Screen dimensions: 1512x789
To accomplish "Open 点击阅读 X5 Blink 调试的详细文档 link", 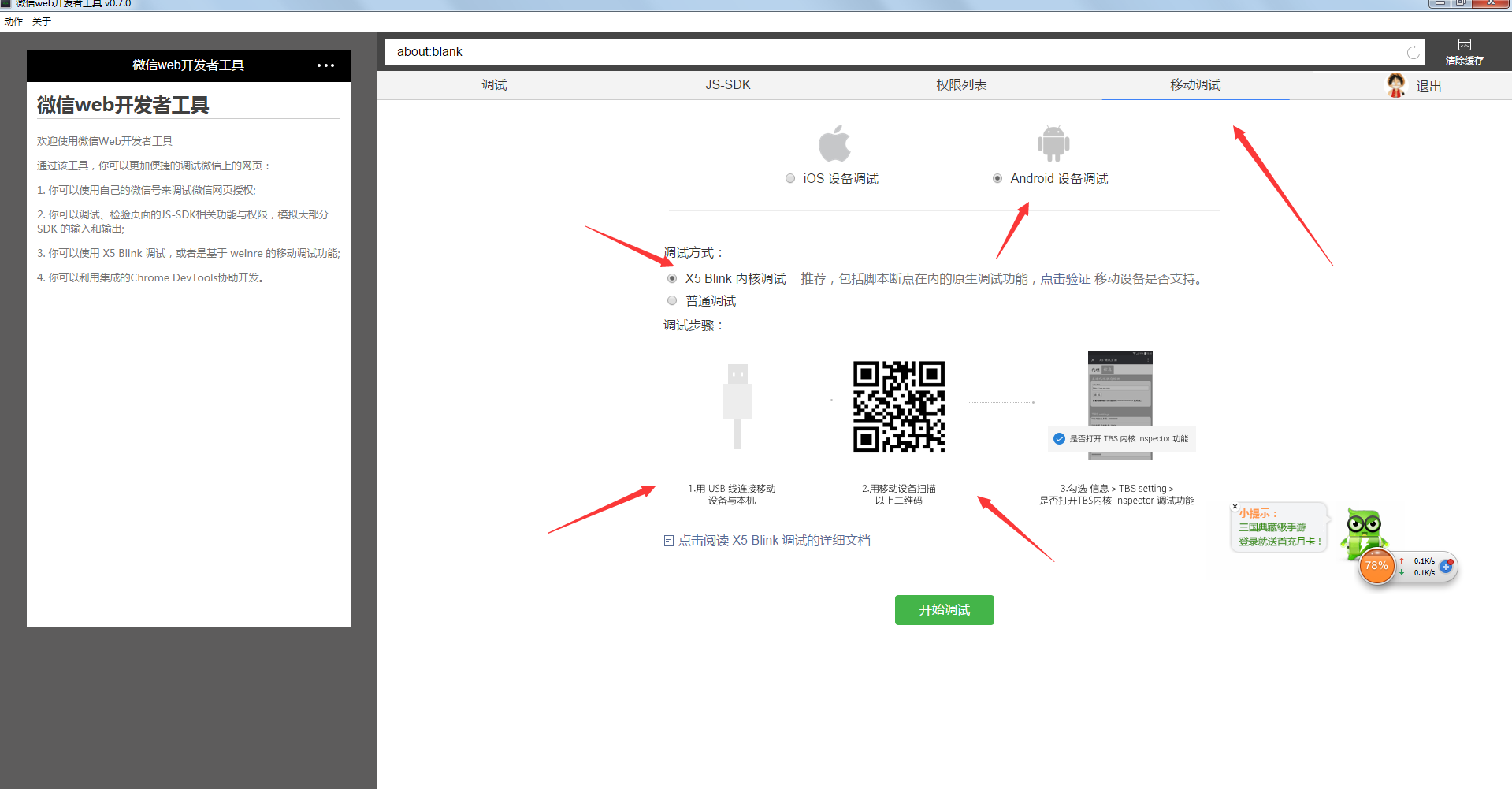I will click(x=774, y=541).
